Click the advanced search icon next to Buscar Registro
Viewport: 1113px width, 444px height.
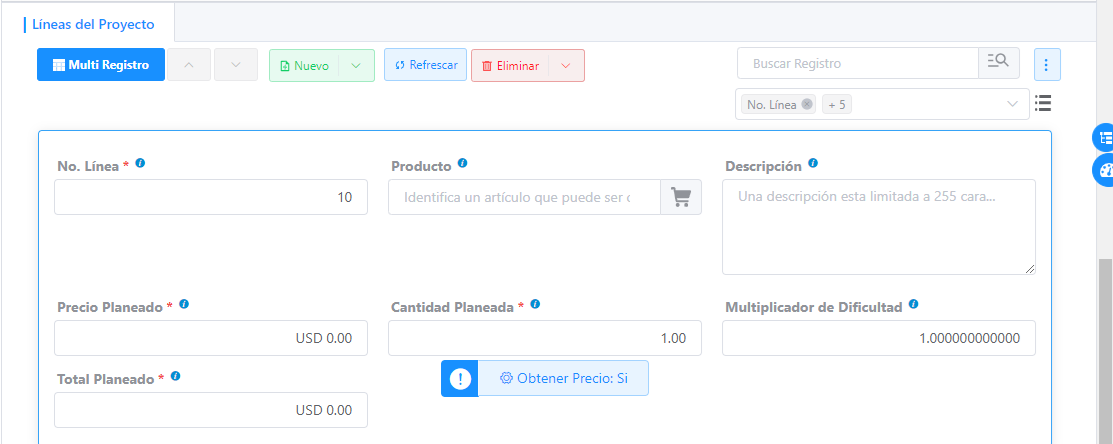click(998, 63)
